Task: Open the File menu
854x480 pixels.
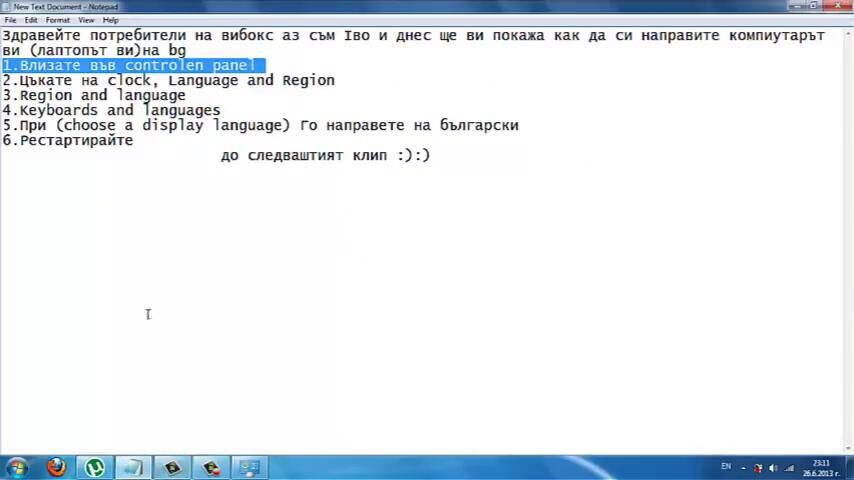Action: [x=10, y=20]
